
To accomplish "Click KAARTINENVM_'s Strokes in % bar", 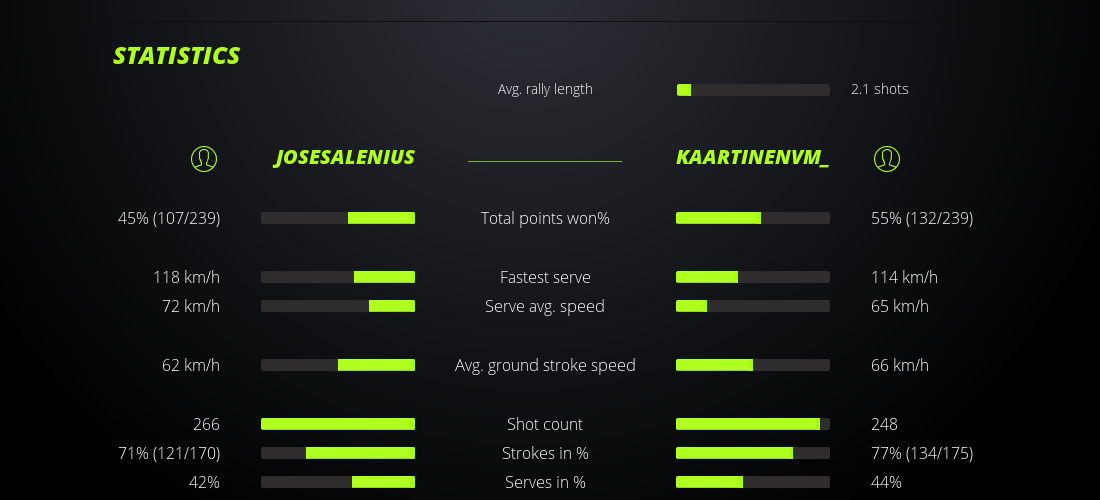I will (753, 453).
